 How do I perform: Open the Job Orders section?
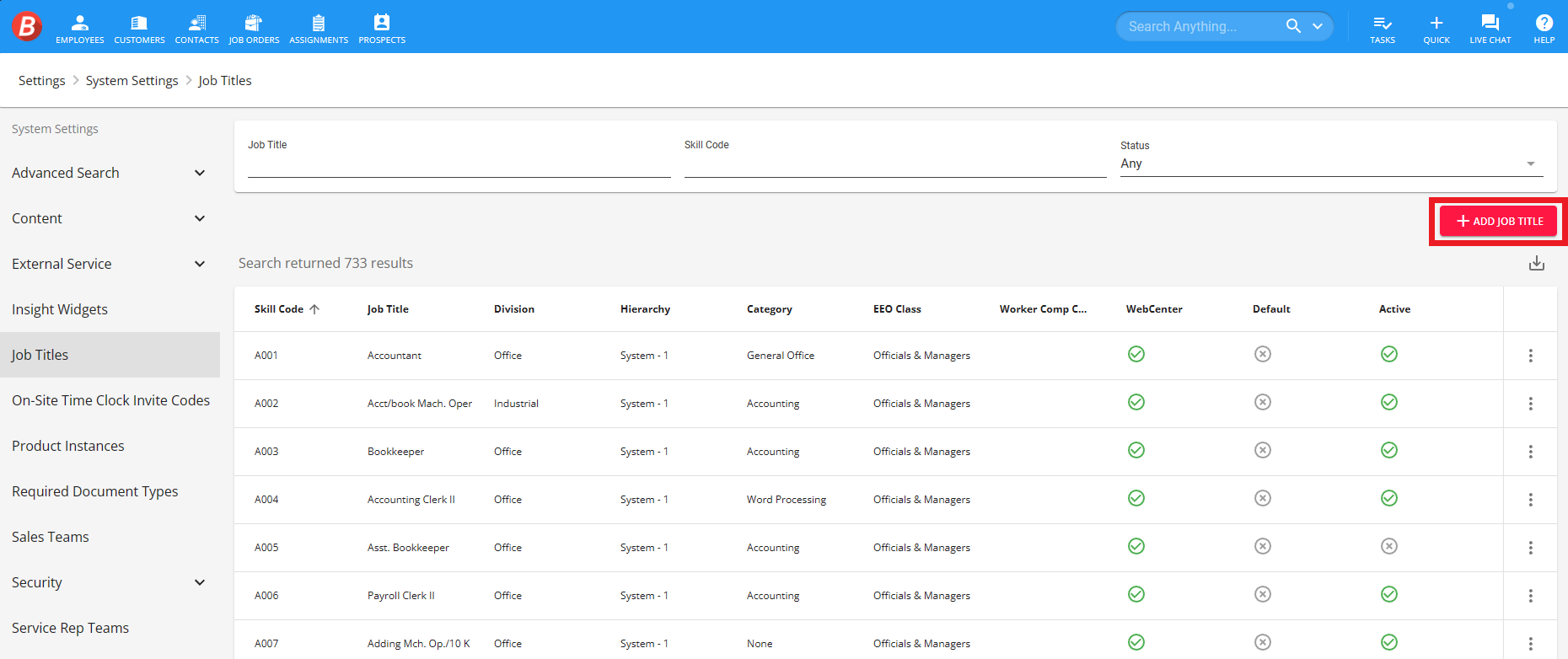tap(254, 29)
